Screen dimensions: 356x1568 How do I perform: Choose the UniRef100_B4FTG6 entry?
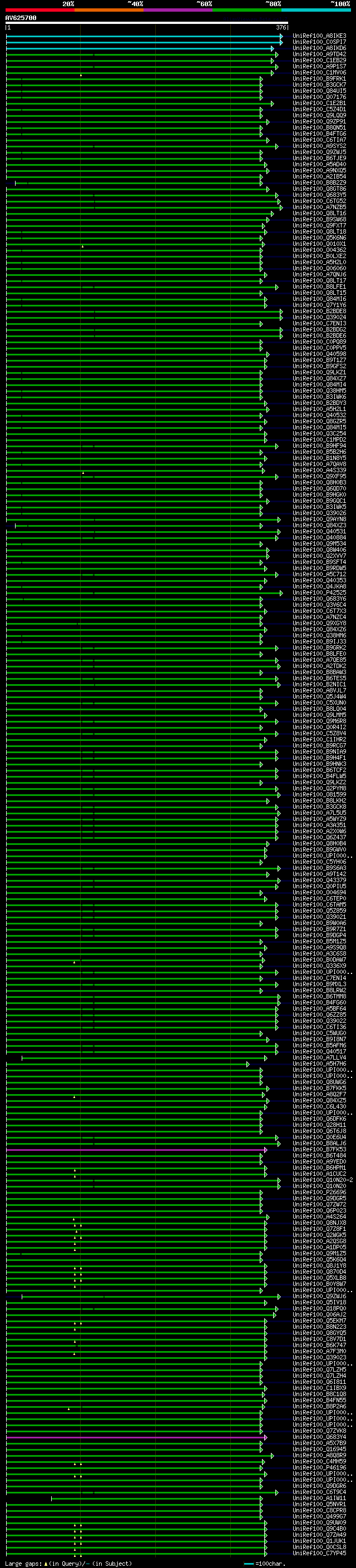point(319,134)
